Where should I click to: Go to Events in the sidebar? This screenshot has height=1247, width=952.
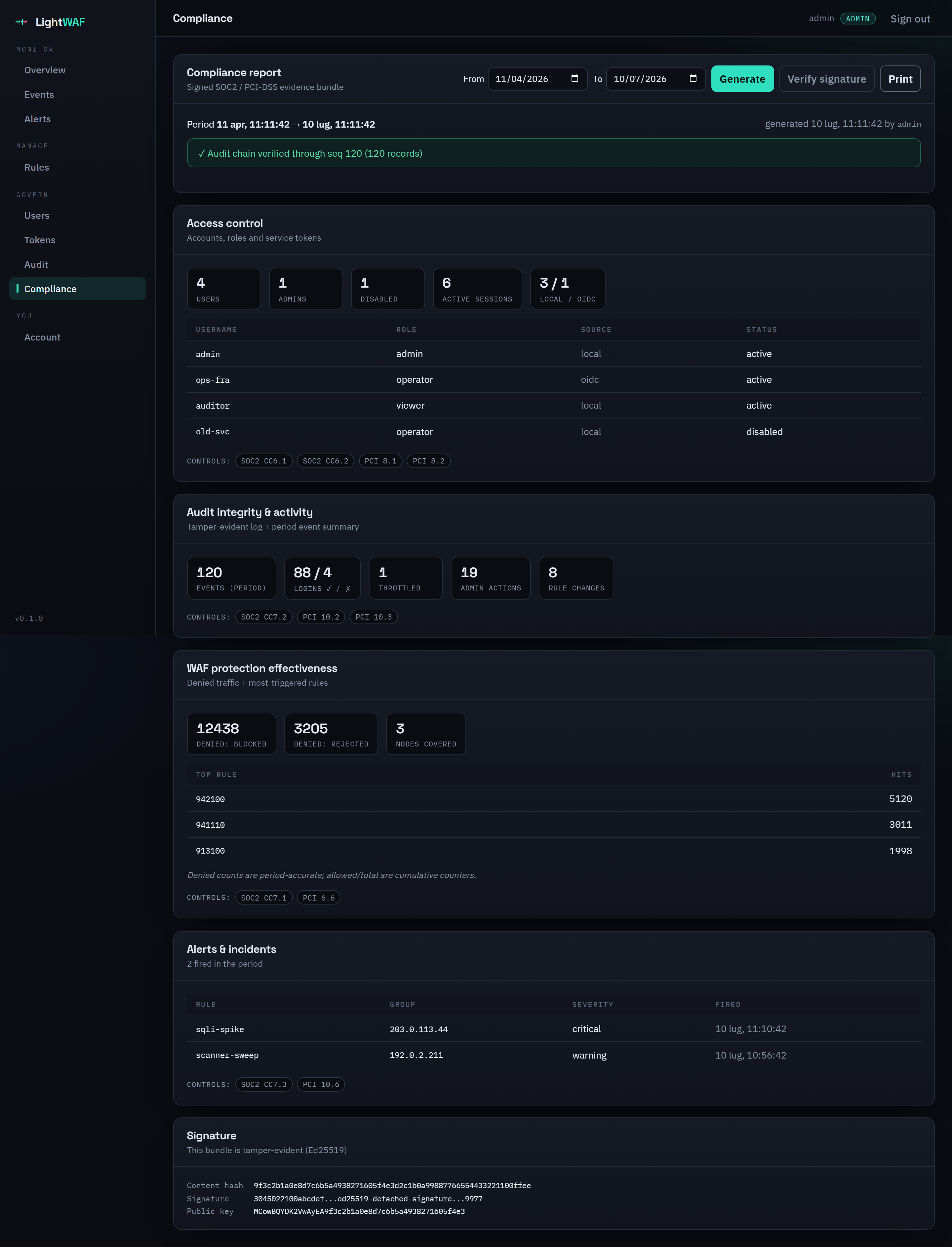coord(78,95)
